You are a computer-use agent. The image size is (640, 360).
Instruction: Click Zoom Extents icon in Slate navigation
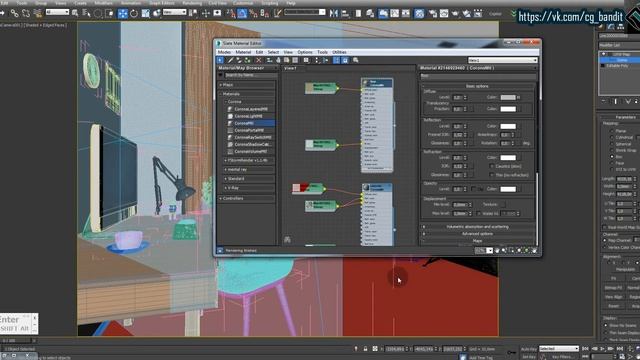[519, 251]
